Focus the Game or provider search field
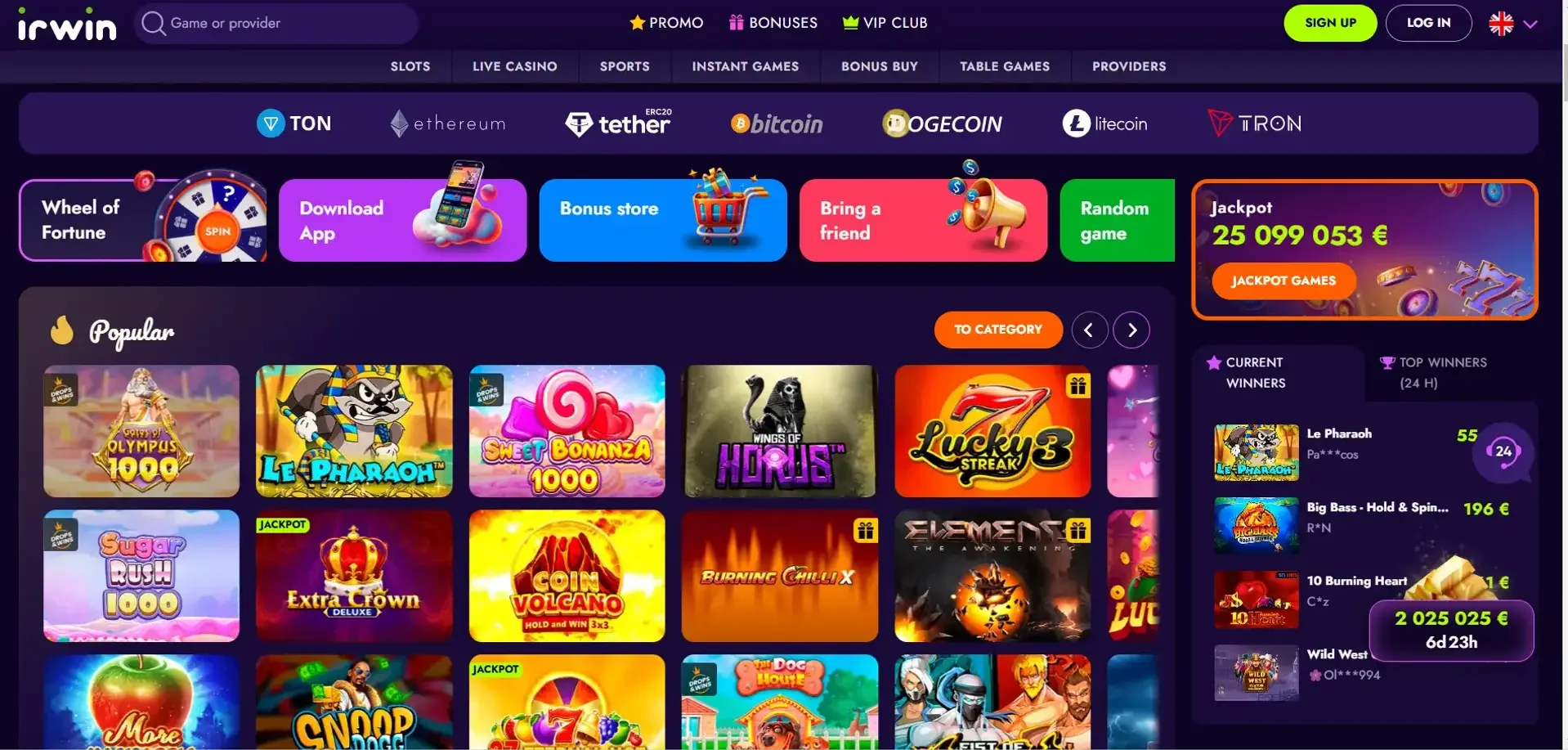 [x=276, y=23]
